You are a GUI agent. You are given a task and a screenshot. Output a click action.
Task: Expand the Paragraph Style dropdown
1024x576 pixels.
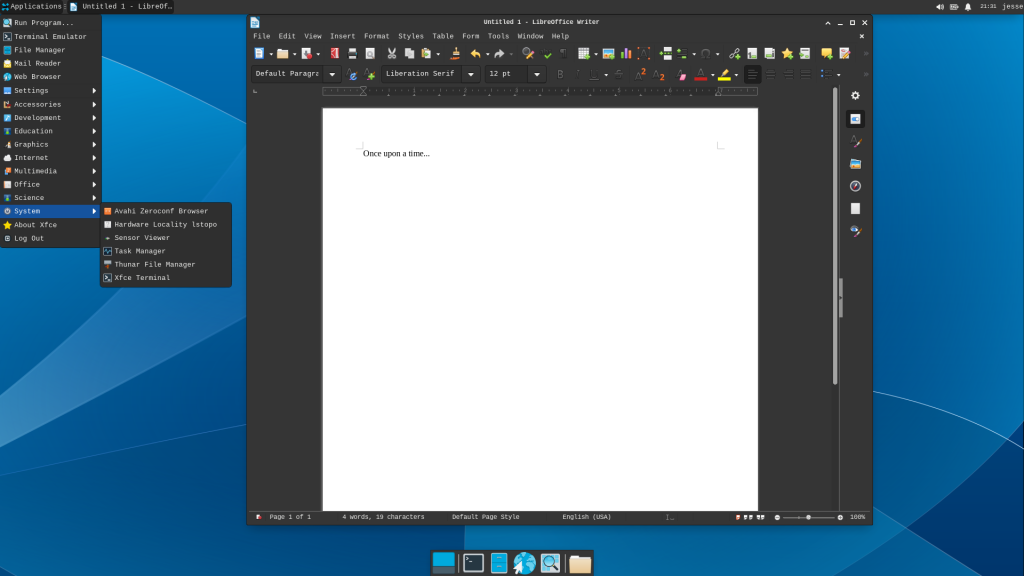pyautogui.click(x=332, y=74)
